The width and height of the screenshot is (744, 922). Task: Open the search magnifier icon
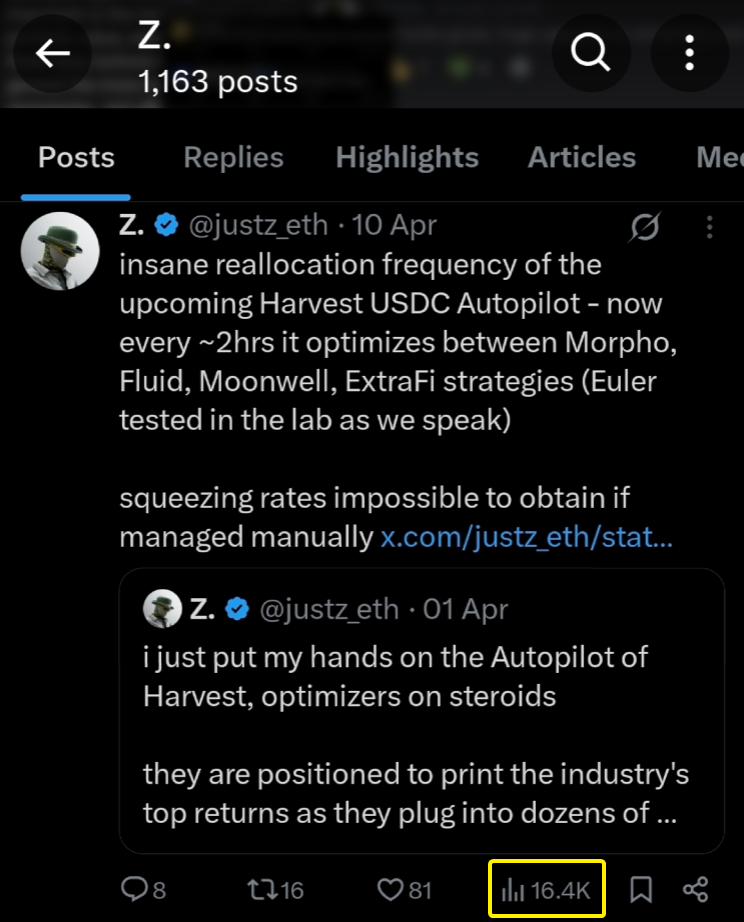coord(590,54)
